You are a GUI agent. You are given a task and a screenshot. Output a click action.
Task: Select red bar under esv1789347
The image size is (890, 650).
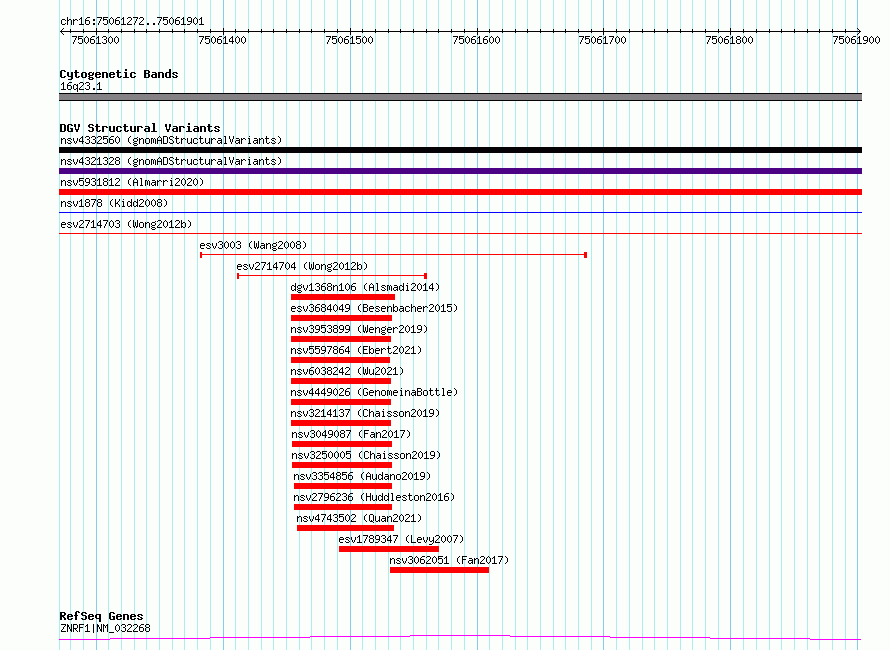pyautogui.click(x=389, y=549)
